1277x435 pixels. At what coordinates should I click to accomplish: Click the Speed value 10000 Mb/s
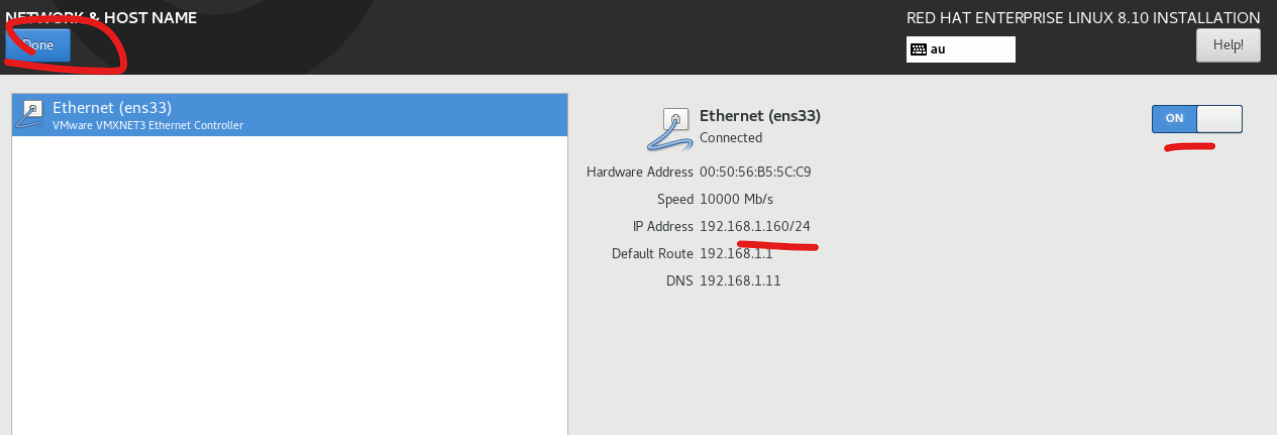[736, 199]
